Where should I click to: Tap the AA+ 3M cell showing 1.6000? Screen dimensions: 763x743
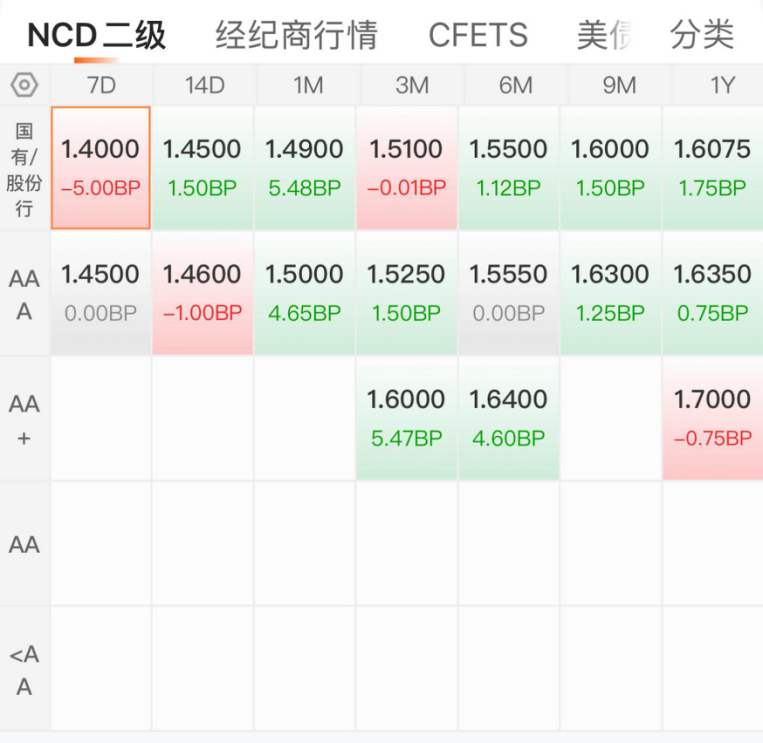(x=406, y=418)
